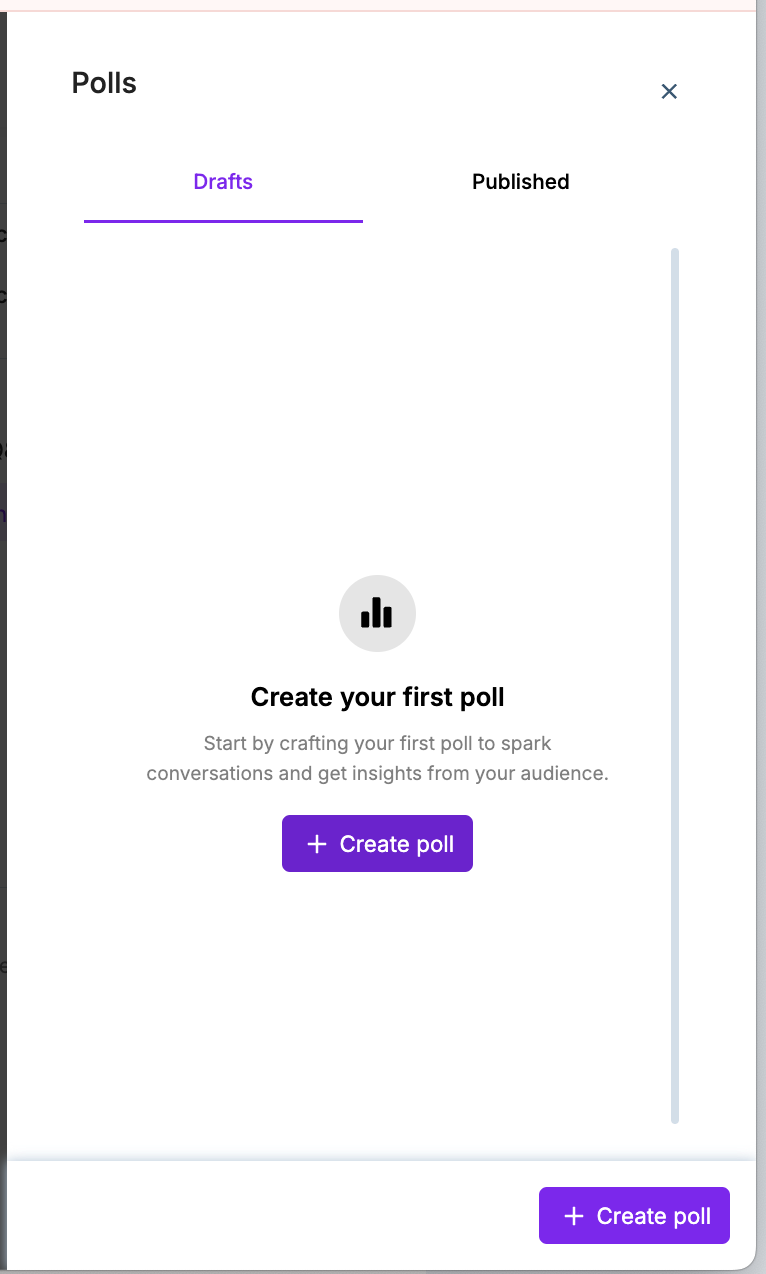Click the empty area of the footer bar
Viewport: 766px width, 1274px height.
point(270,1216)
